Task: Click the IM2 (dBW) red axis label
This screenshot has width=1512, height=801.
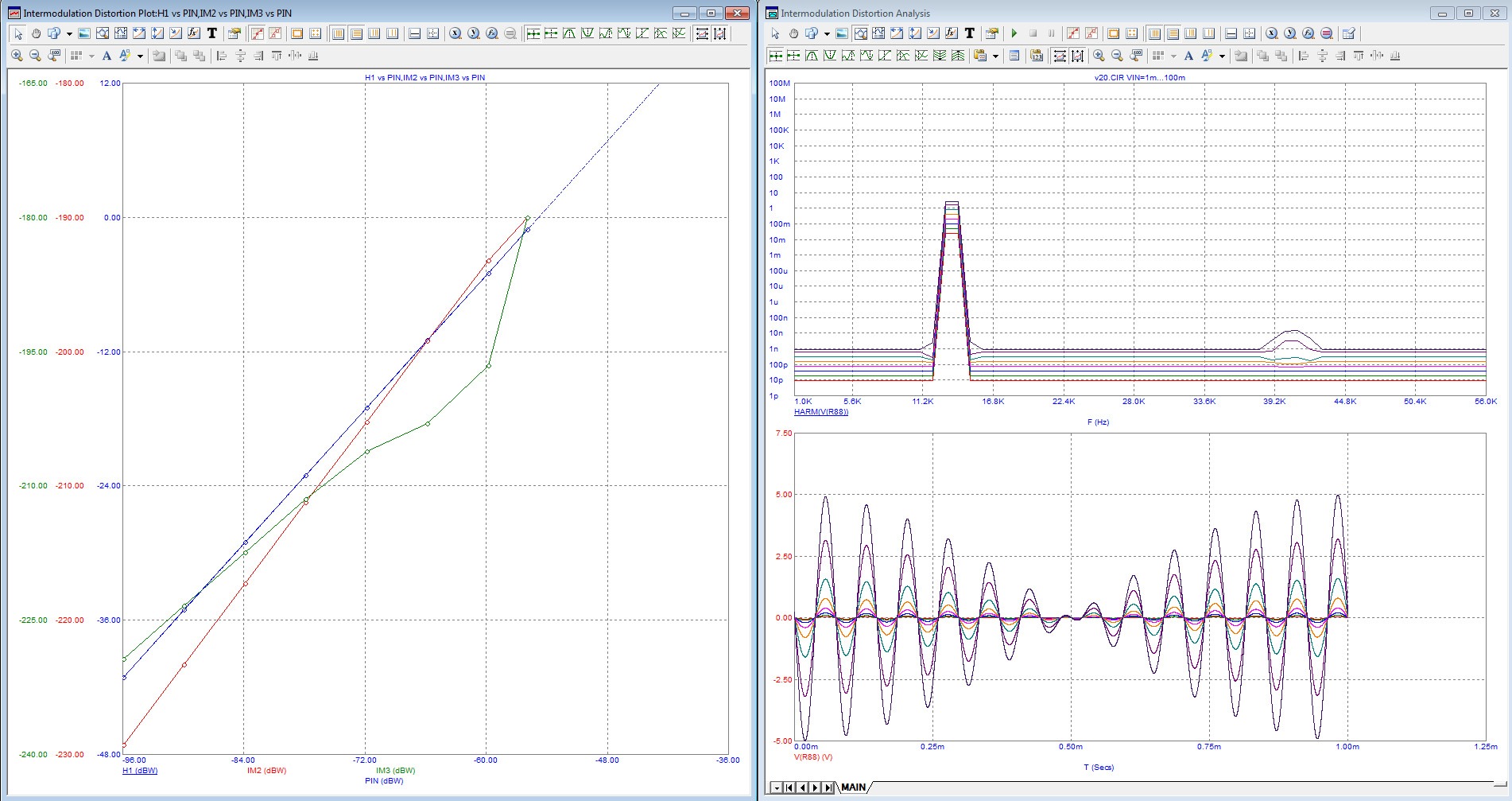Action: 266,771
